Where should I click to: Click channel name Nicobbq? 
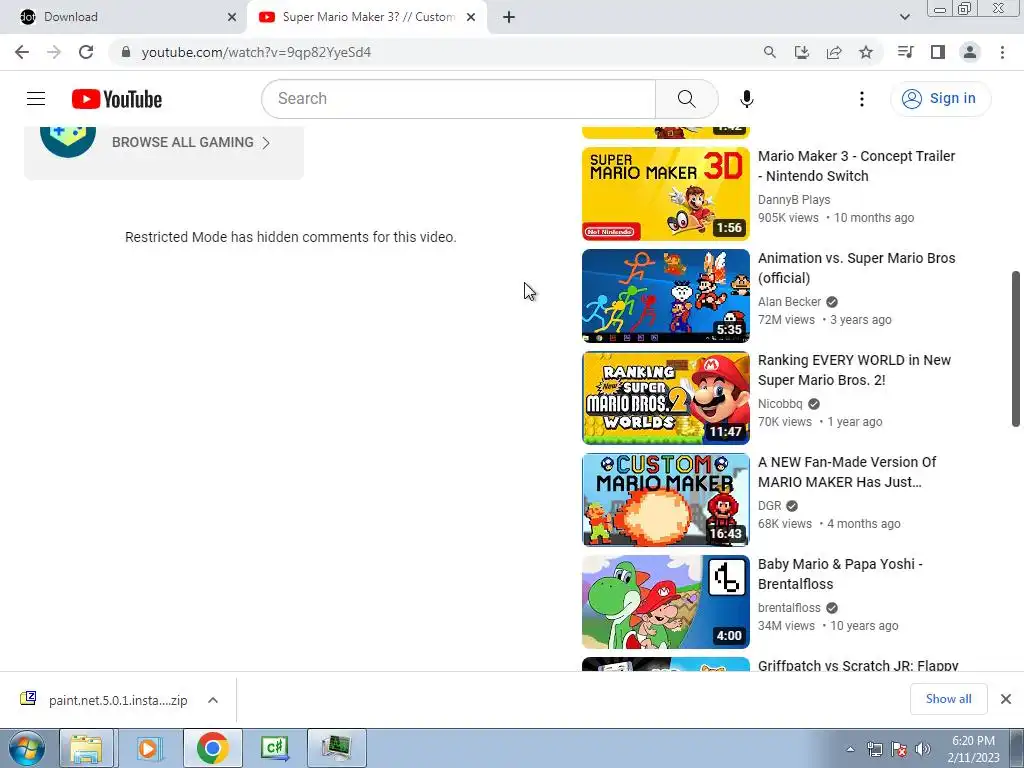[780, 404]
